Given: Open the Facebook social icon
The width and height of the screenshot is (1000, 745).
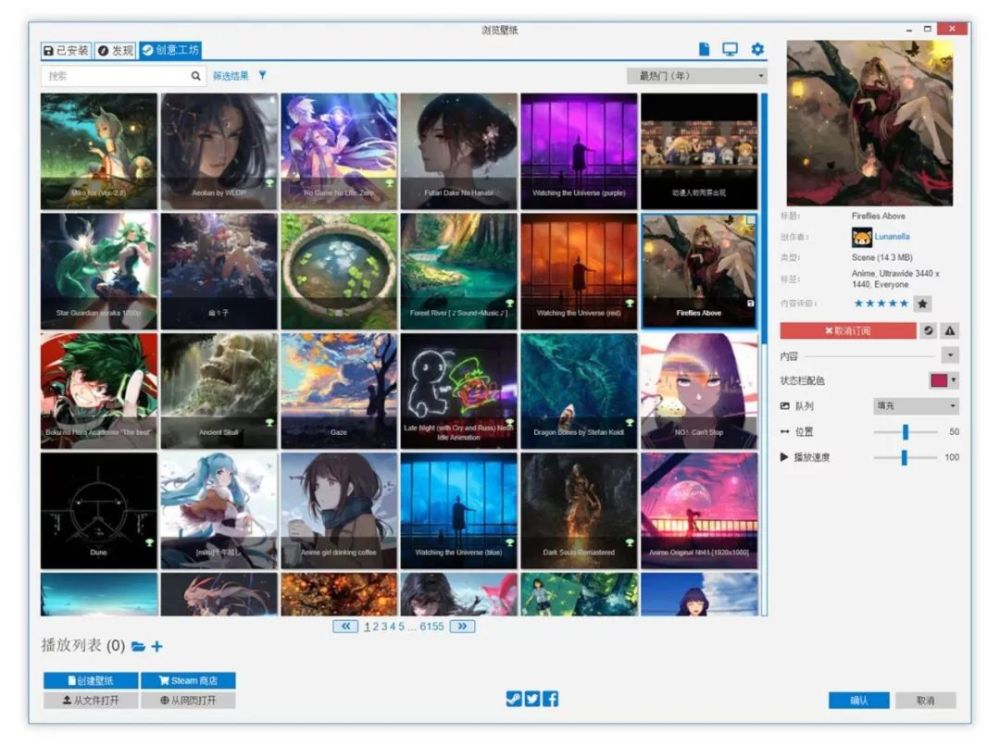Looking at the screenshot, I should tap(551, 699).
